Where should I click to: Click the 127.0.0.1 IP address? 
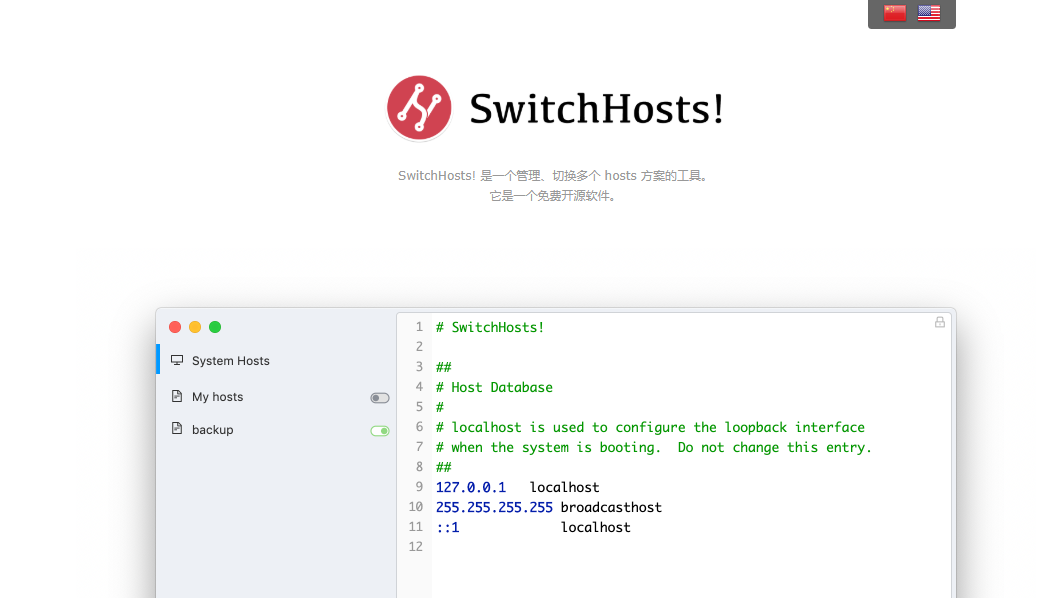click(471, 487)
